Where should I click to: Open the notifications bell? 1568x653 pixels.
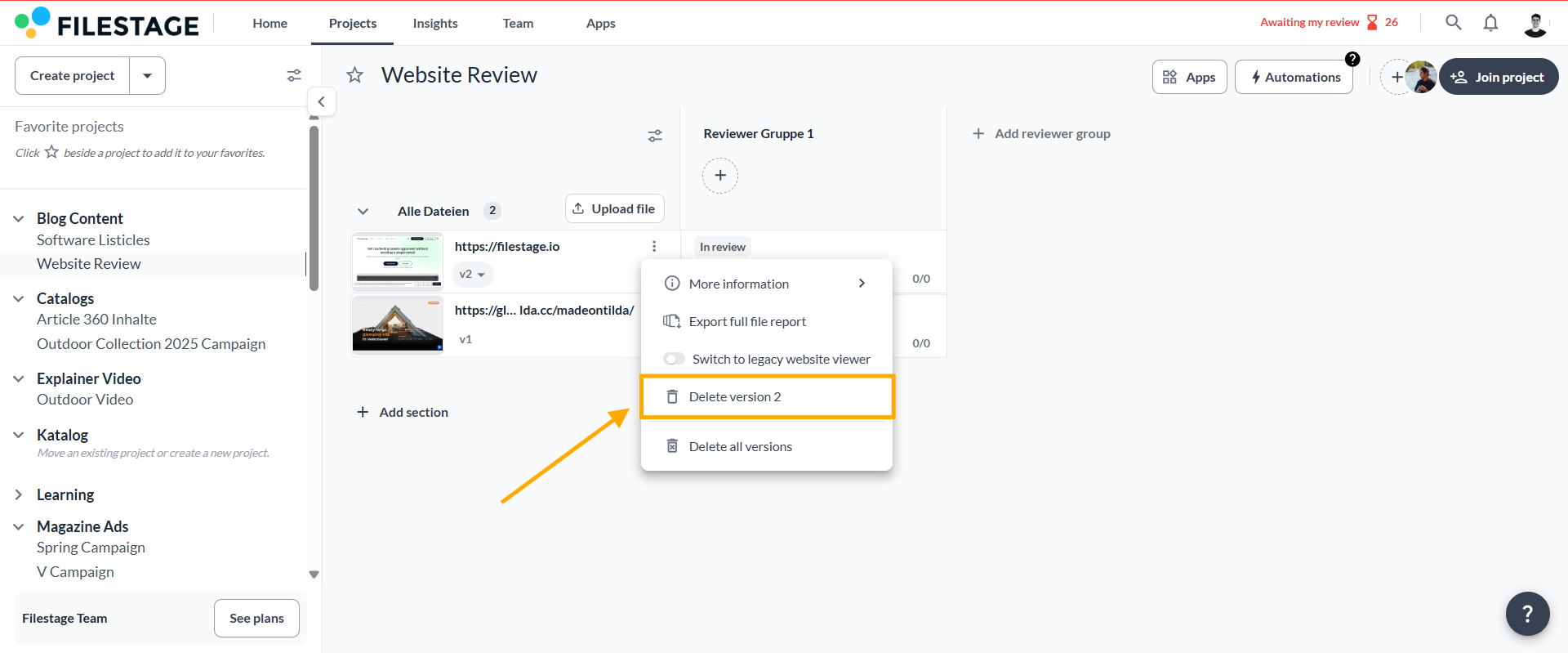(1490, 23)
